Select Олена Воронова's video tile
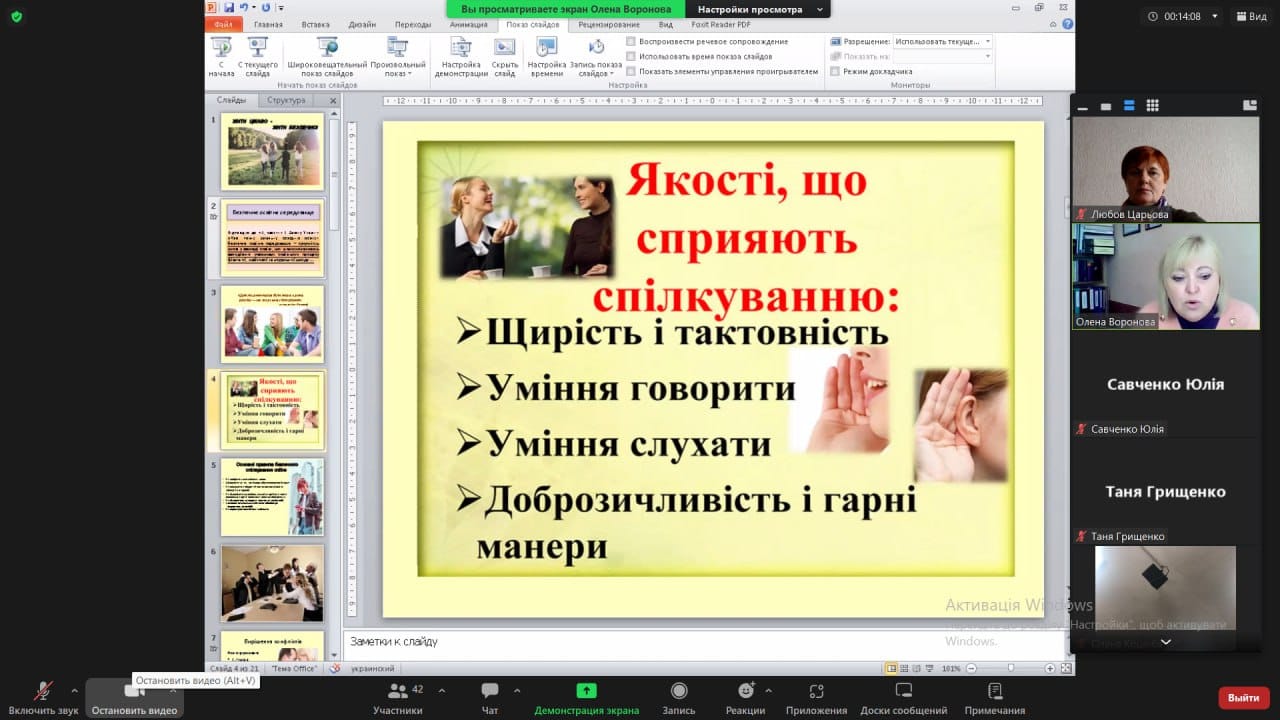The width and height of the screenshot is (1280, 720). coord(1165,276)
